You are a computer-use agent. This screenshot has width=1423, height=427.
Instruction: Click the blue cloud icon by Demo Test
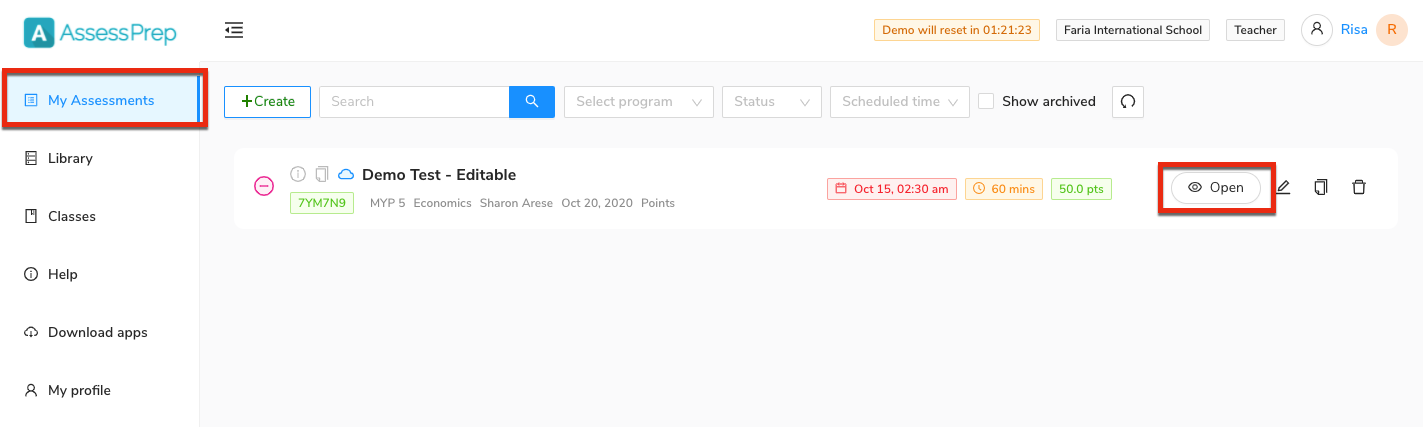(x=346, y=174)
